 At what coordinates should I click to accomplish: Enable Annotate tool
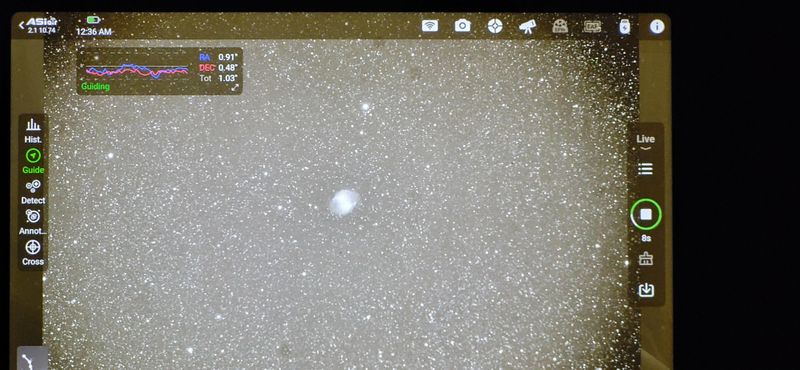pyautogui.click(x=33, y=223)
